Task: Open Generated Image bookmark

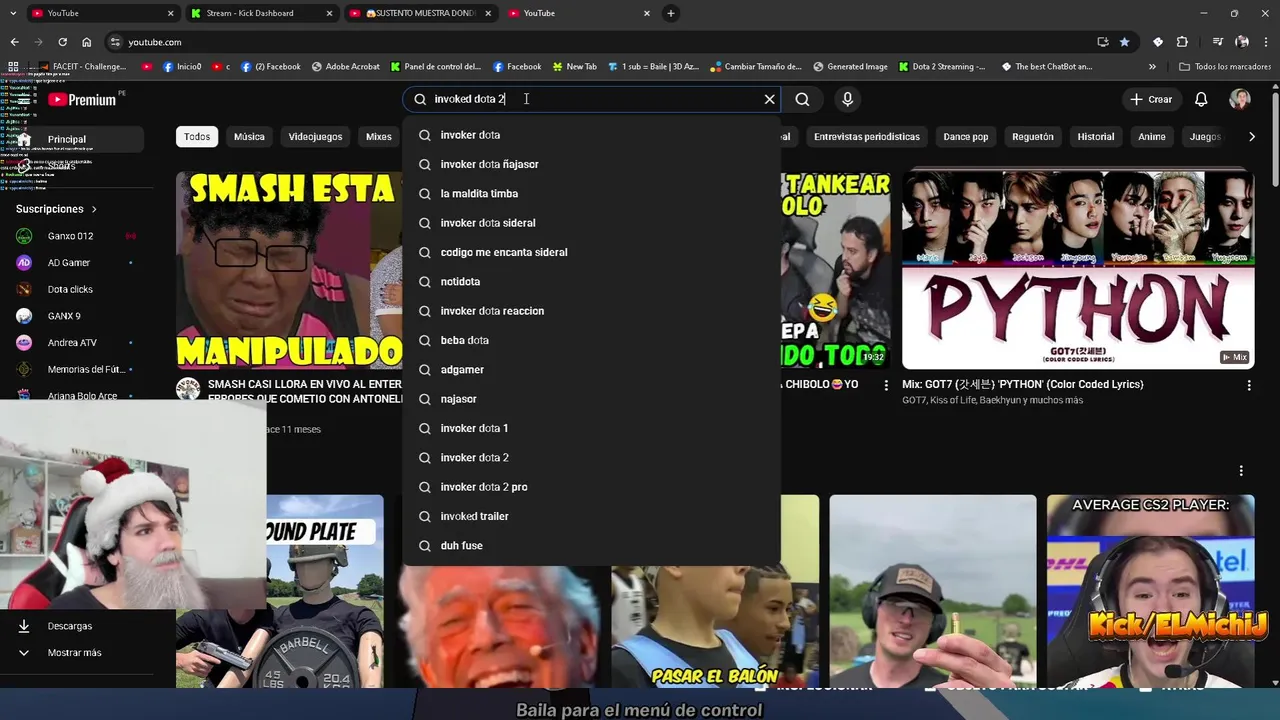Action: [850, 67]
